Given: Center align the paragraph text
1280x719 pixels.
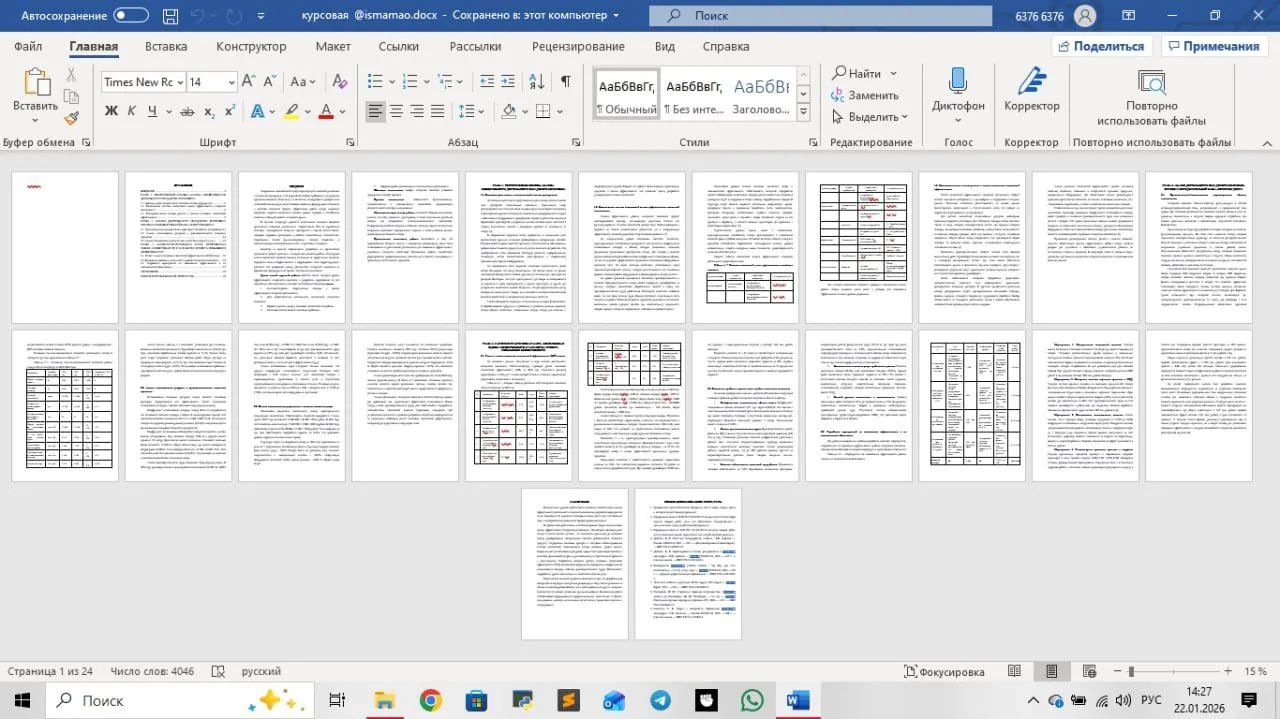Looking at the screenshot, I should [x=397, y=111].
